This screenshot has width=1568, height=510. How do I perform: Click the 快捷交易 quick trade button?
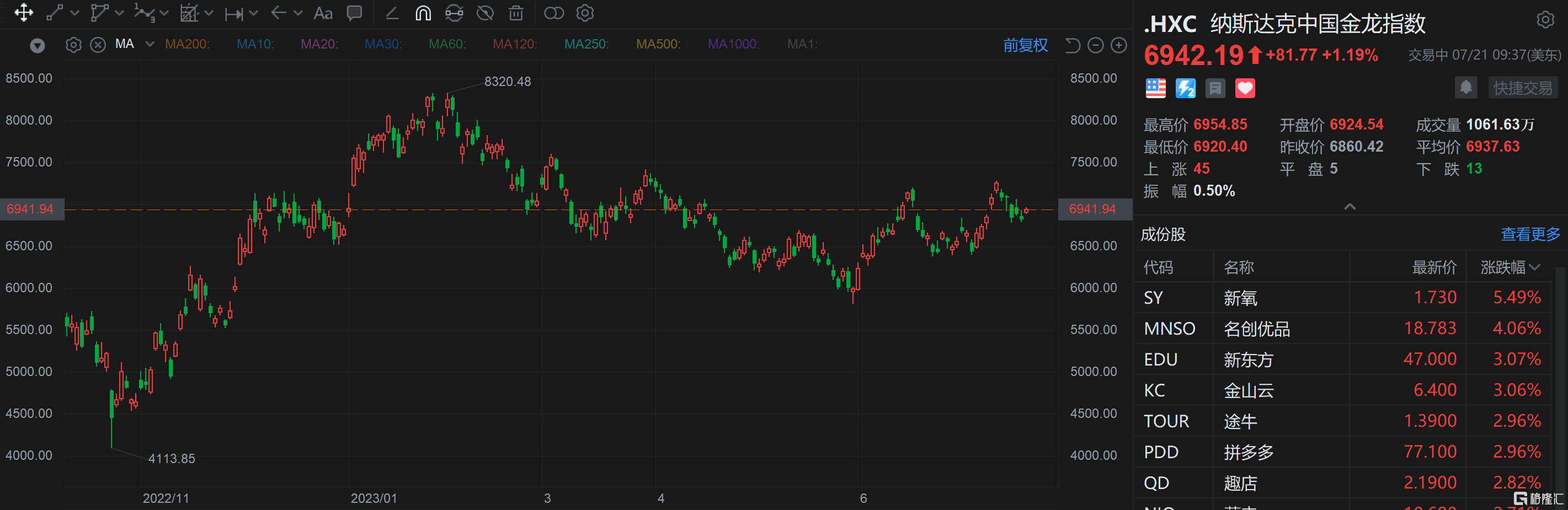(1523, 88)
